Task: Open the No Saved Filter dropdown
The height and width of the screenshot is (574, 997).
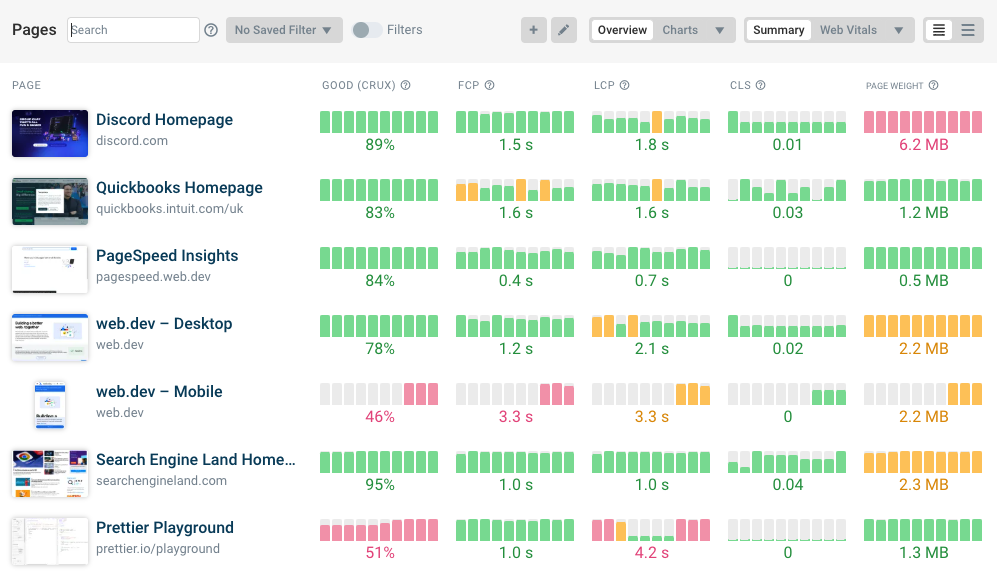Action: [284, 30]
